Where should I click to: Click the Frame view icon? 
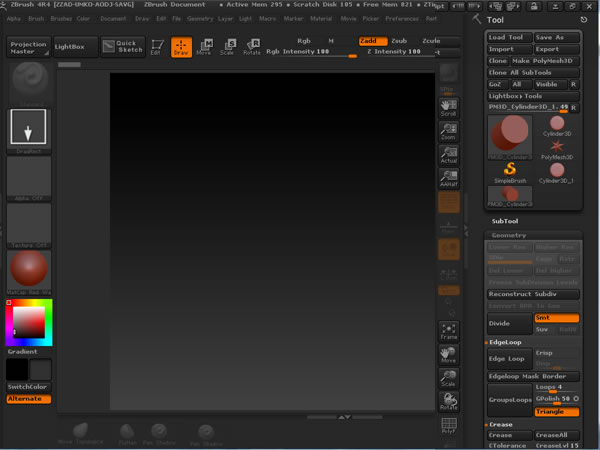tap(448, 332)
